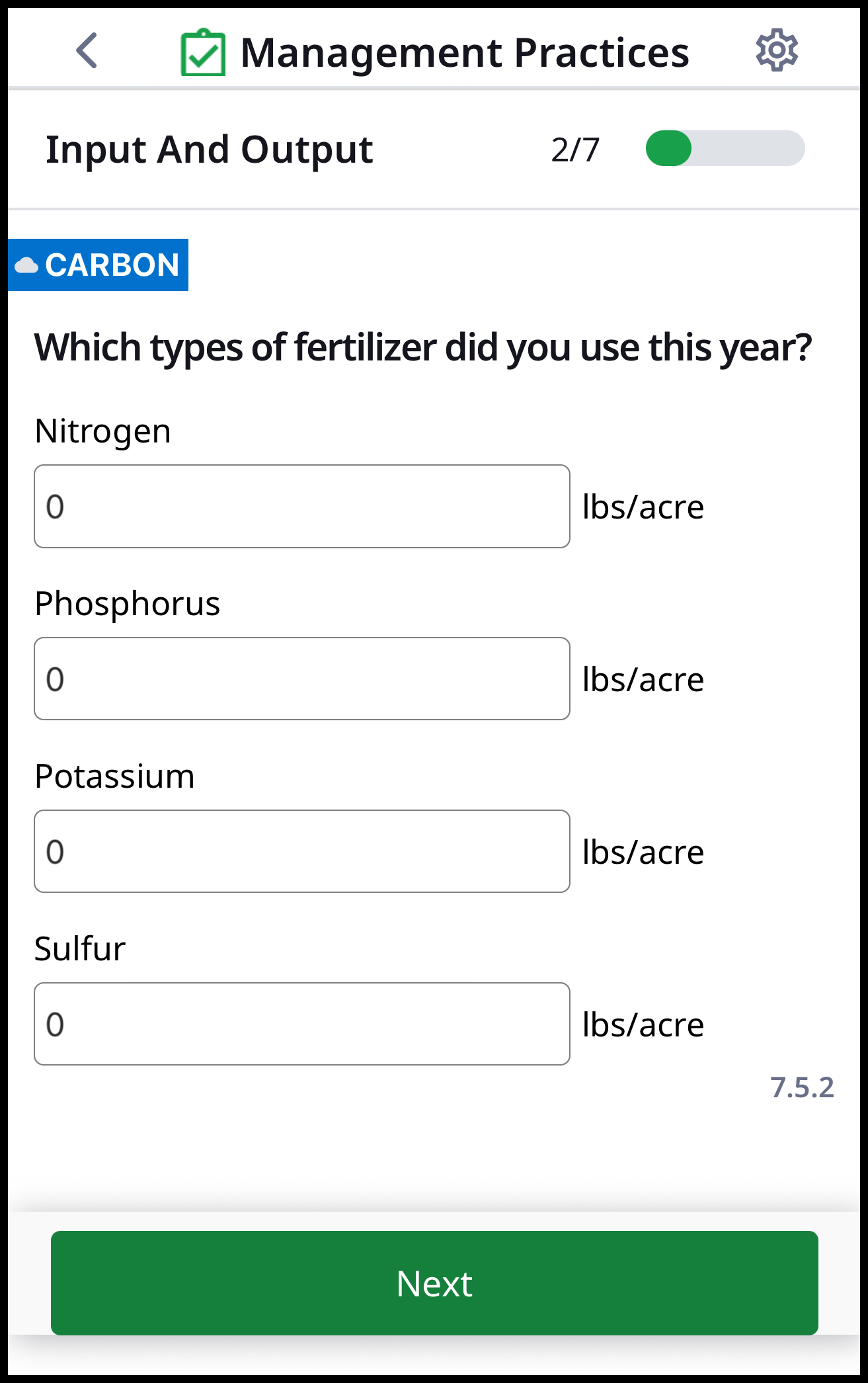Click the 2/7 step counter
This screenshot has height=1383, width=868.
coord(575,149)
